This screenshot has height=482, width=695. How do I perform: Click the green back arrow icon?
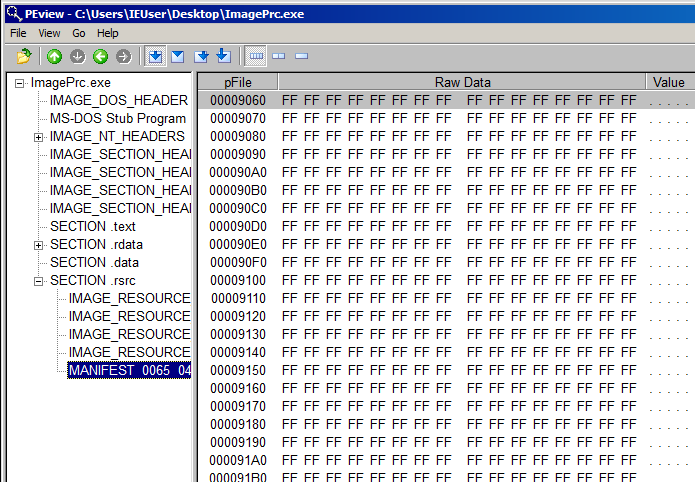pyautogui.click(x=101, y=56)
